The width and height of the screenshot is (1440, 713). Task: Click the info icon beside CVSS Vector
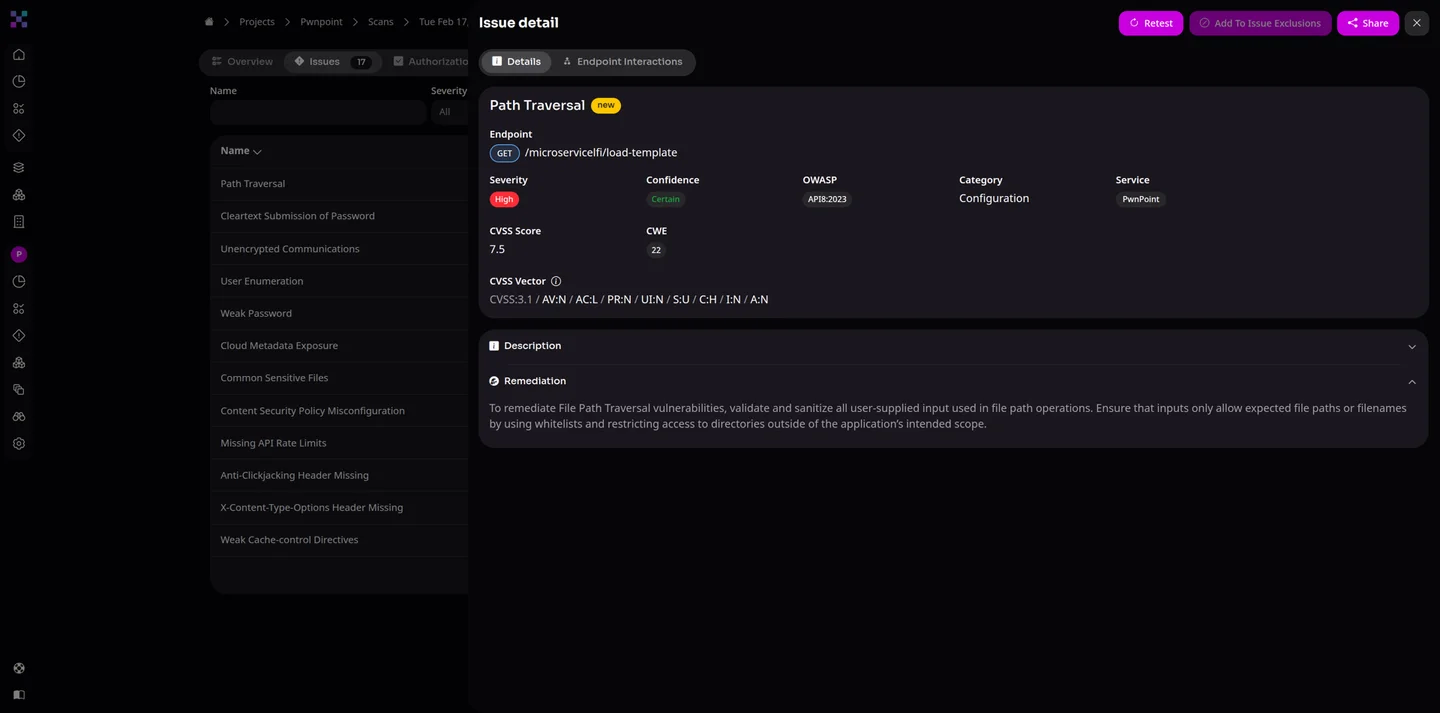coord(556,282)
